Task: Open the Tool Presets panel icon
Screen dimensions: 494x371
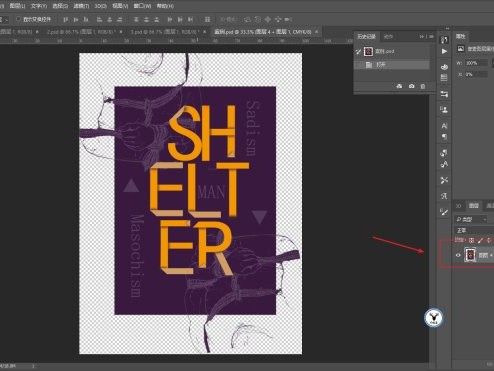Action: (x=444, y=180)
